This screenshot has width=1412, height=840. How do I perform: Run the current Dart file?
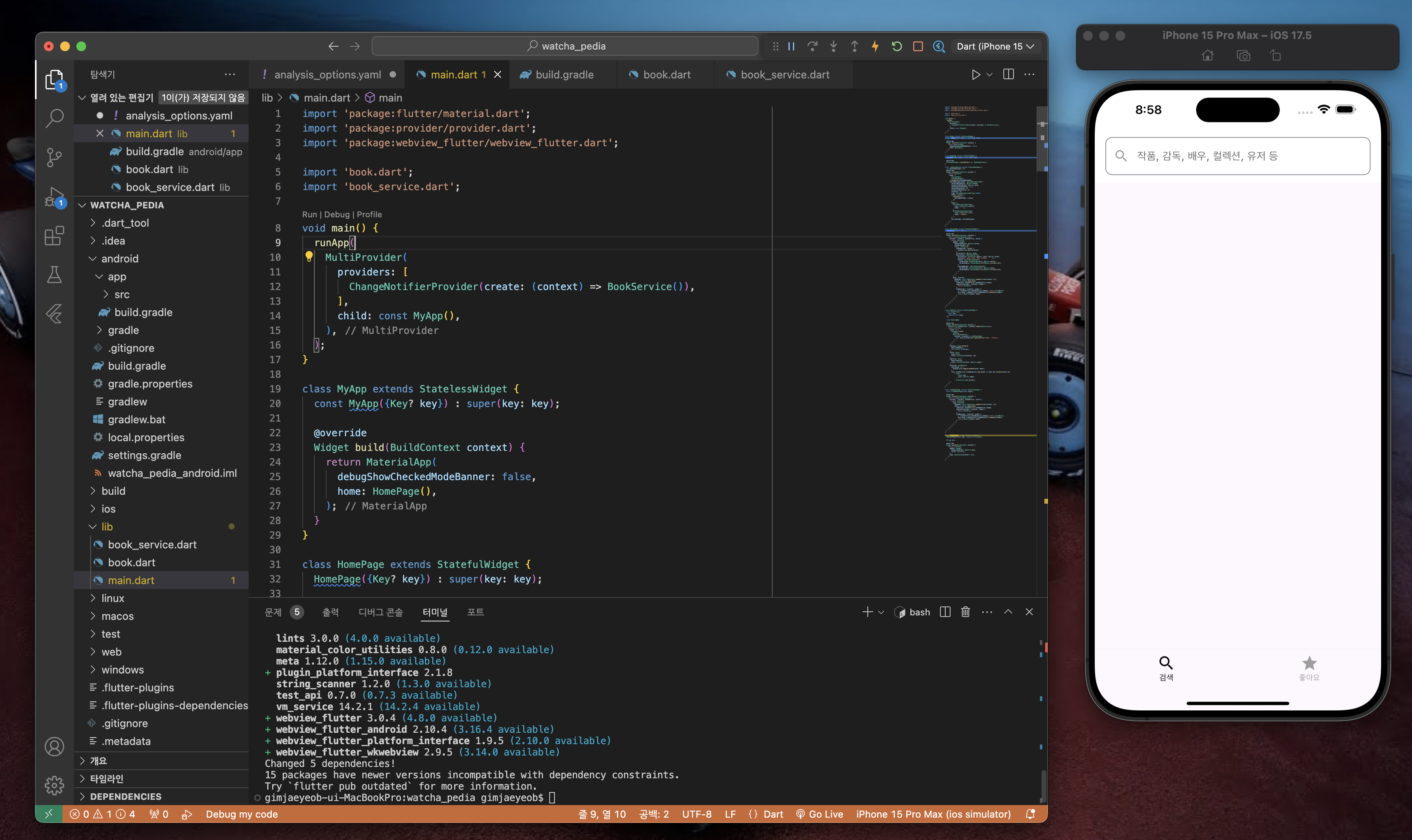click(x=976, y=75)
